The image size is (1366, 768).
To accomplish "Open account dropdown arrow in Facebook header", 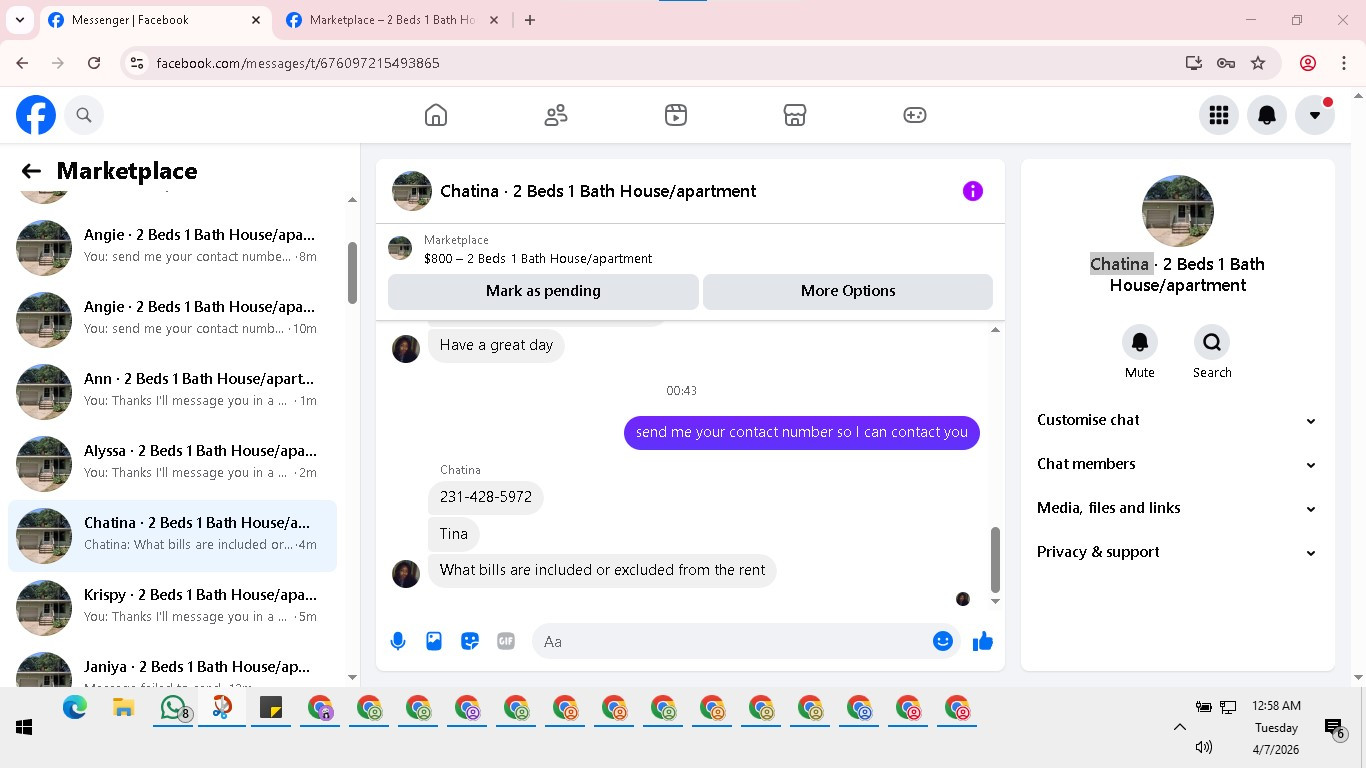I will (x=1315, y=115).
